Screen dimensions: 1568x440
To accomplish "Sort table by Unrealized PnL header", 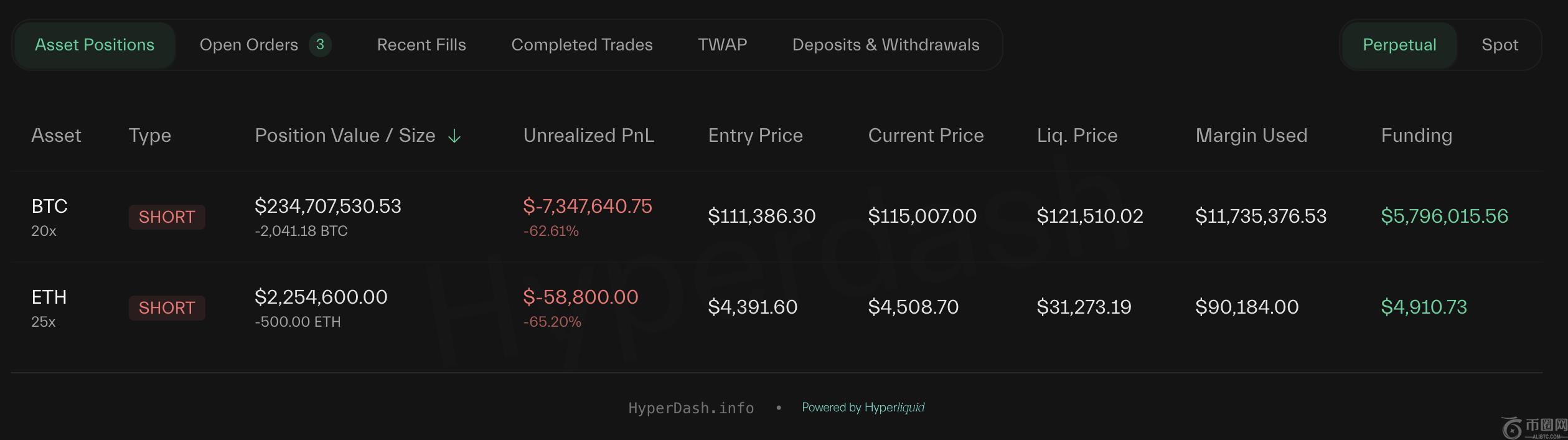I will click(588, 136).
